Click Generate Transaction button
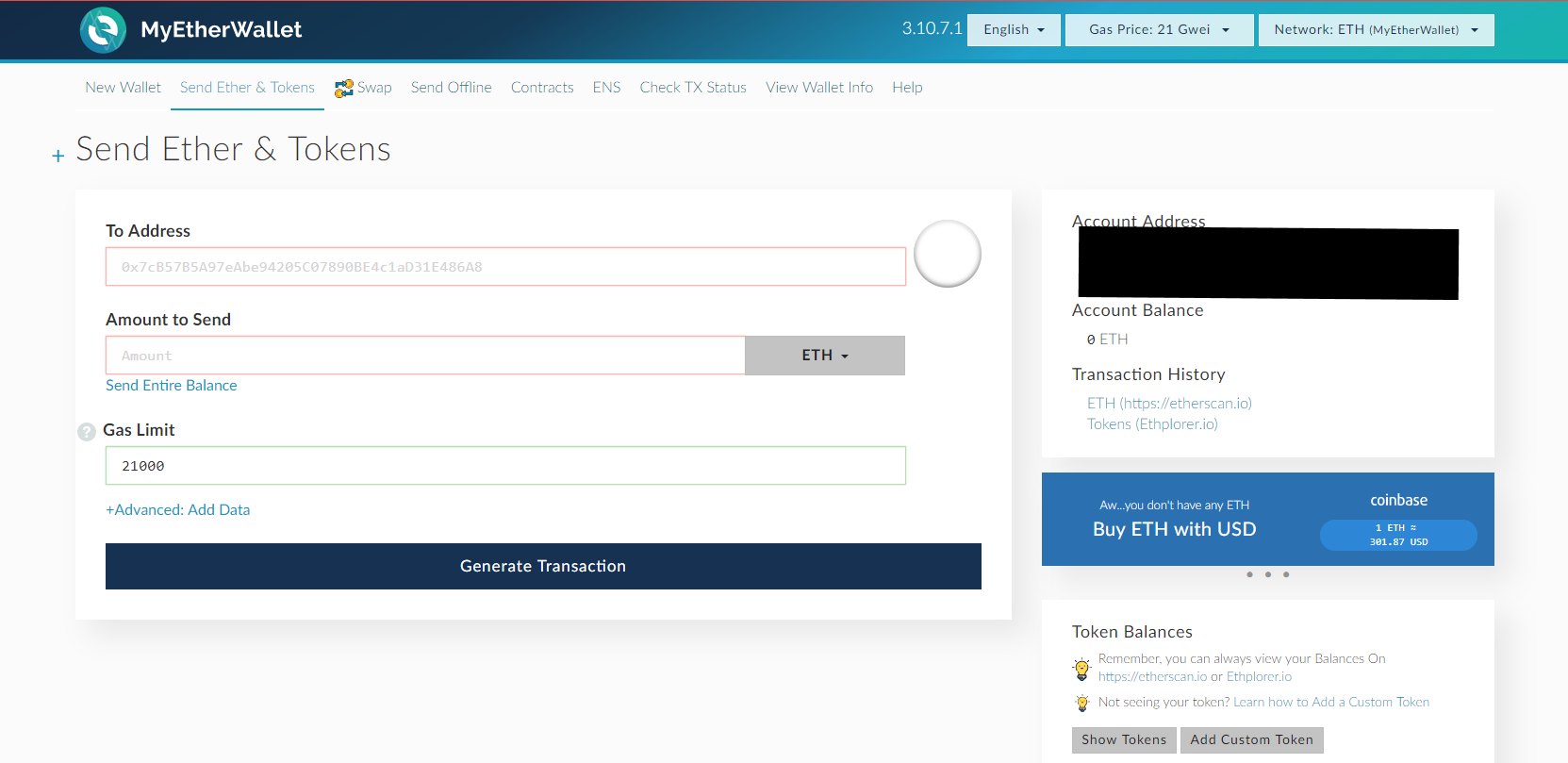The height and width of the screenshot is (763, 1568). [543, 566]
